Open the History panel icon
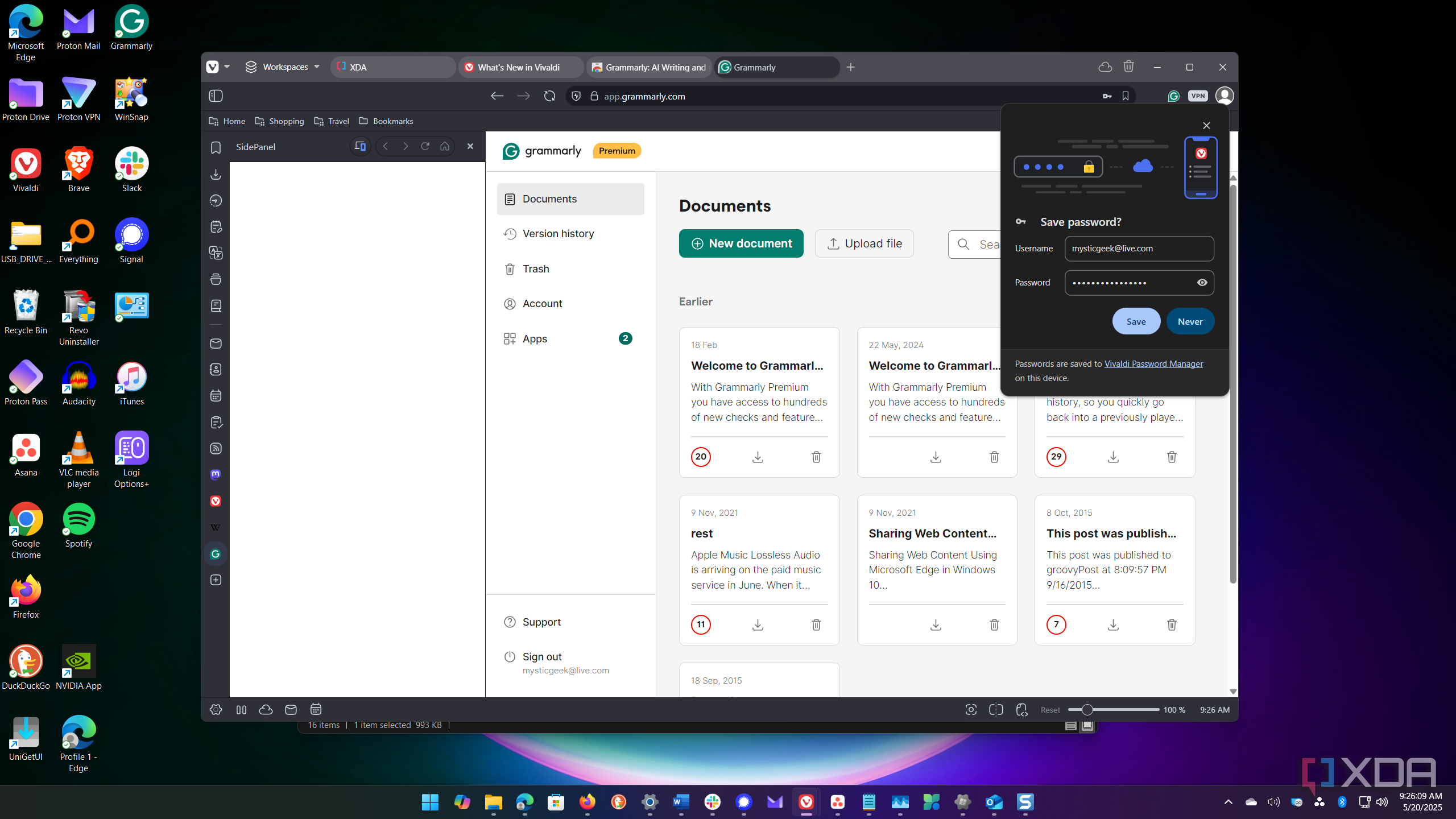This screenshot has width=1456, height=819. point(216,200)
